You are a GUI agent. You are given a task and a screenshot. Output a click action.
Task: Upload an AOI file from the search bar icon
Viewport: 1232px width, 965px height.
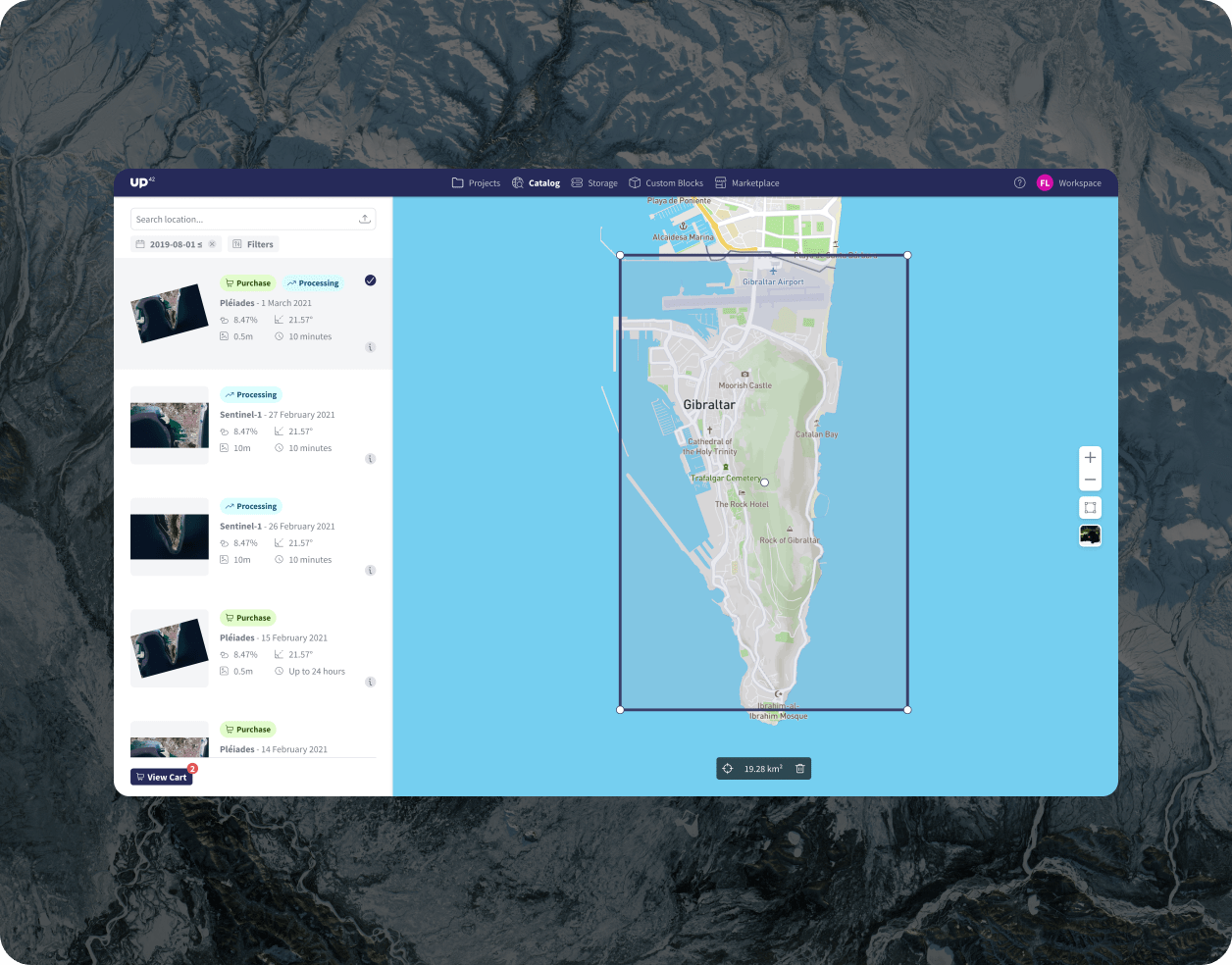click(364, 218)
